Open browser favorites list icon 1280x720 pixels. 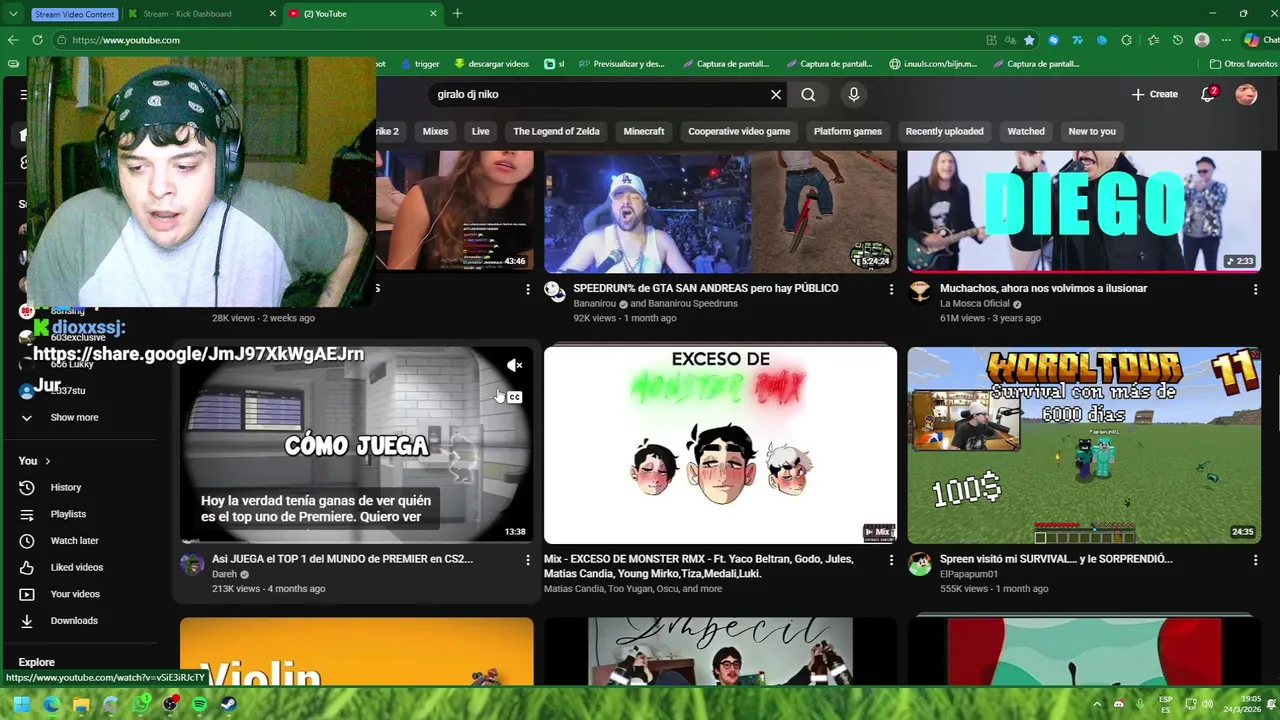[1153, 40]
